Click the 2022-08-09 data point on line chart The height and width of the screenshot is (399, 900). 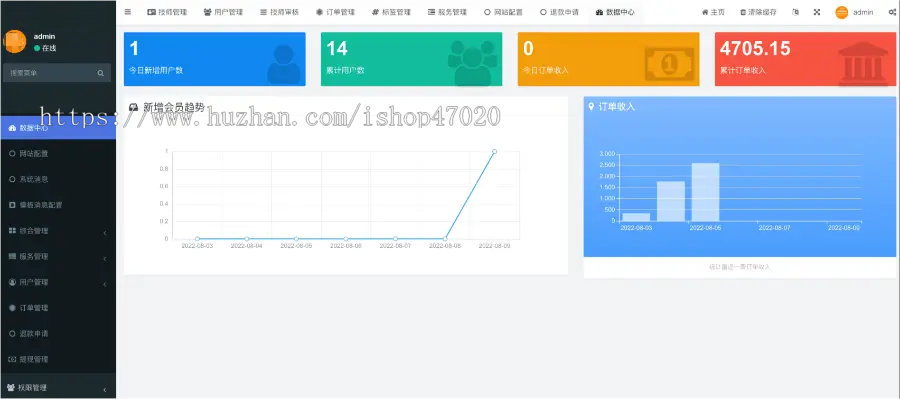tap(494, 152)
